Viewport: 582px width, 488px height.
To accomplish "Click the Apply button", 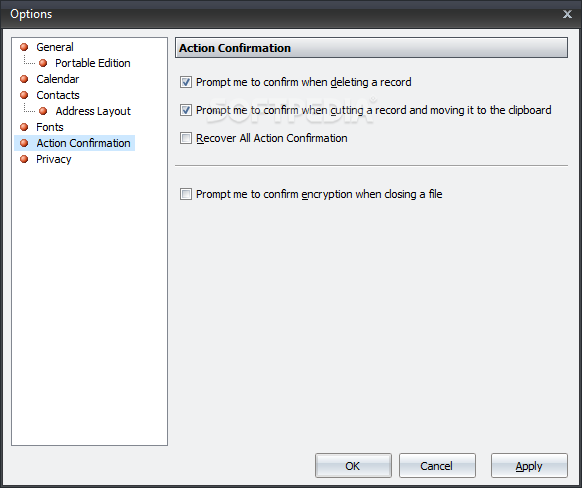I will coord(529,465).
